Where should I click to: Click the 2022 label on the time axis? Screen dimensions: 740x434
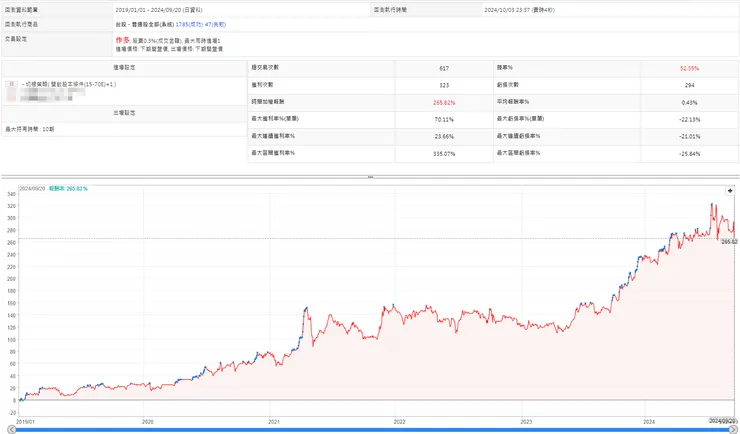[399, 422]
